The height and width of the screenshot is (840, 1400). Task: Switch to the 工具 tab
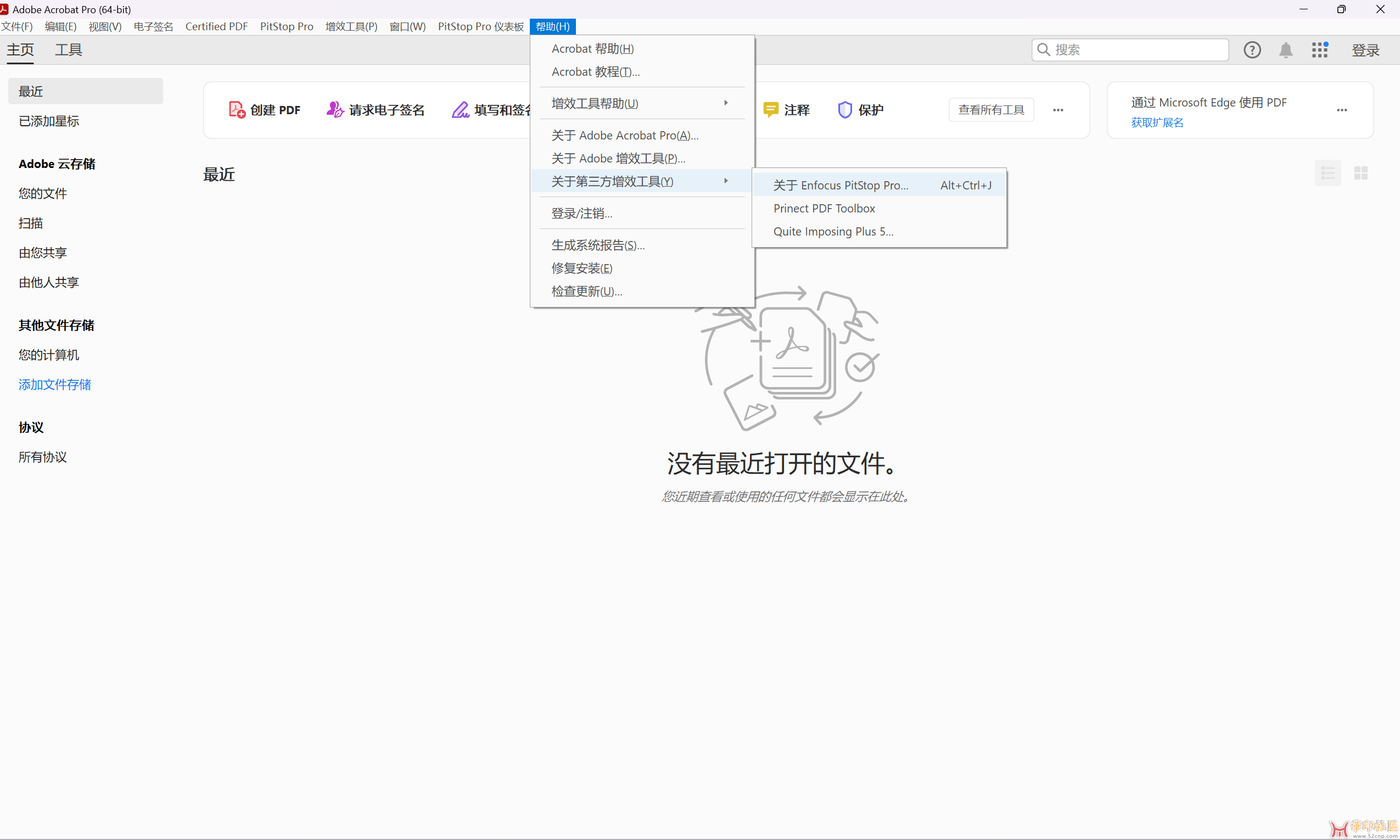pyautogui.click(x=69, y=50)
